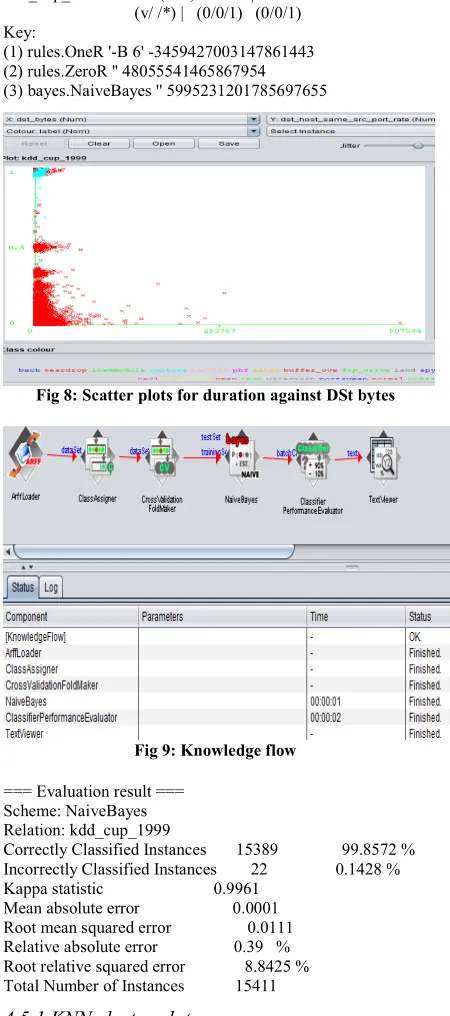Viewport: 450px width, 1016px height.
Task: Select the ClassAssigner row in status table
Action: click(226, 668)
